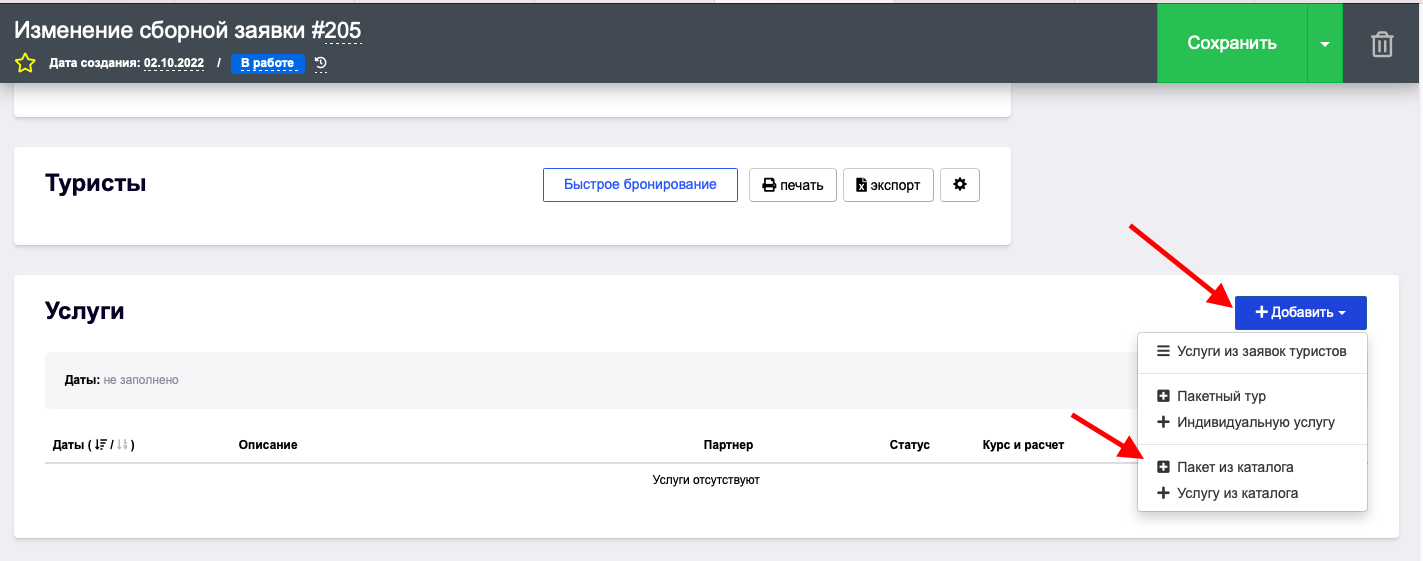Viewport: 1423px width, 561px height.
Task: Click the Туристы section heading
Action: click(96, 184)
